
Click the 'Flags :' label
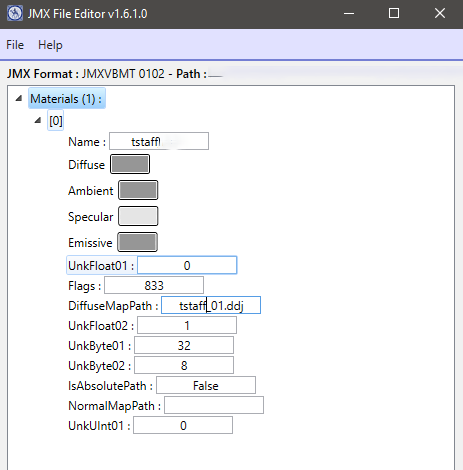click(x=85, y=286)
